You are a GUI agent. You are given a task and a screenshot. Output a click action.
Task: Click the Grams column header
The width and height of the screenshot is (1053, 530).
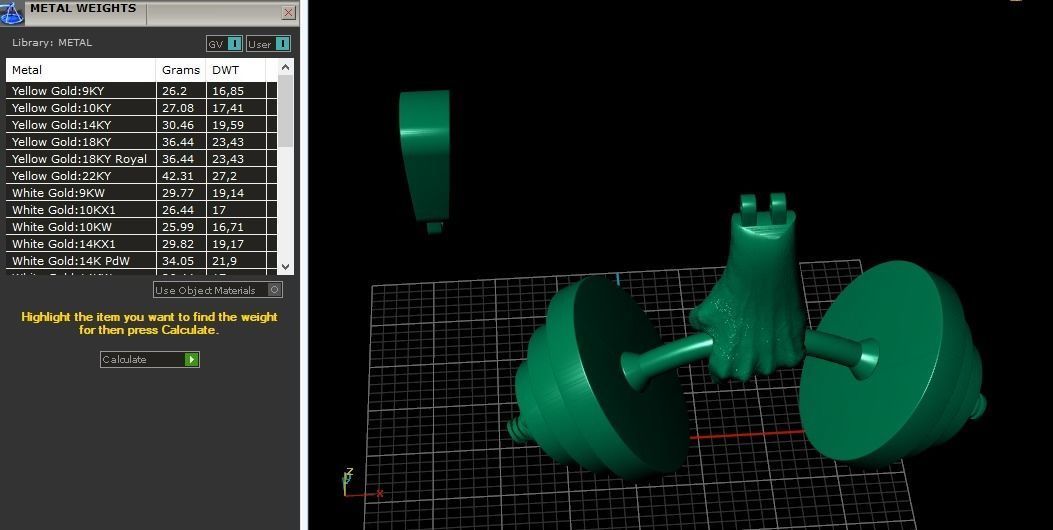pos(181,70)
